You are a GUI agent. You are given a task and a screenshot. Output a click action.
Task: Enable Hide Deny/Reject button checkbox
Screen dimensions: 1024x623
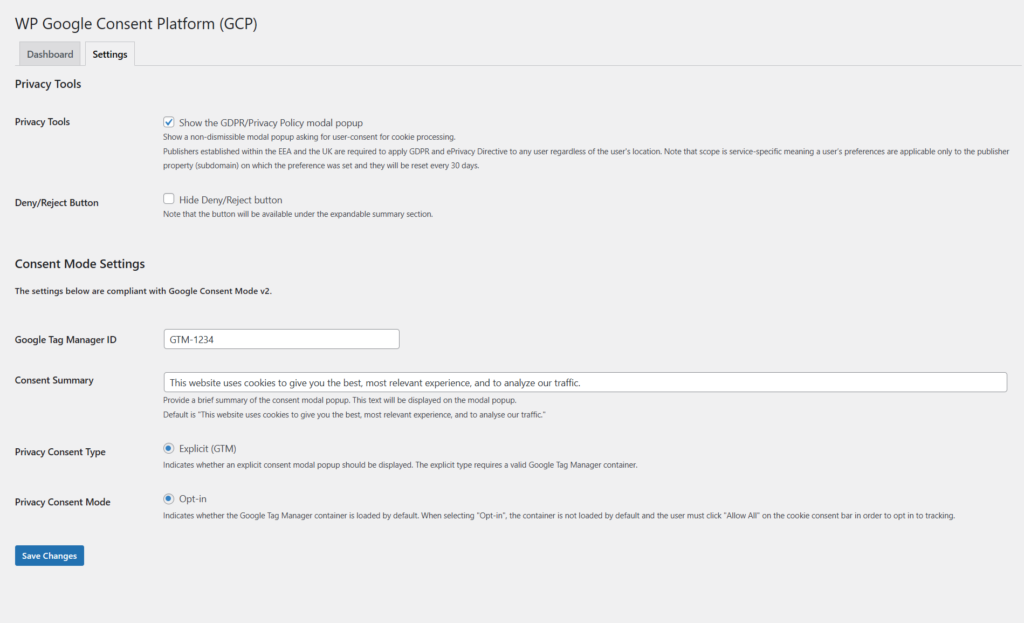click(x=168, y=199)
